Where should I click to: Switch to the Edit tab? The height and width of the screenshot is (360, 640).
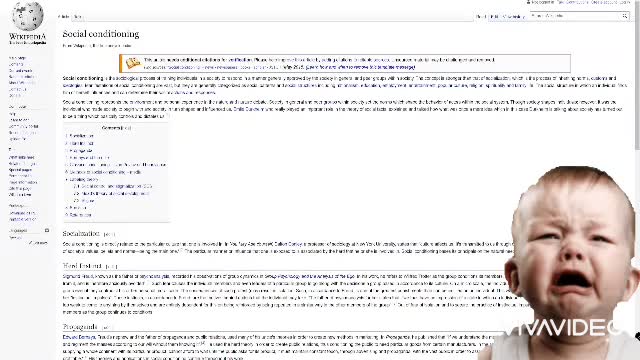pos(494,17)
